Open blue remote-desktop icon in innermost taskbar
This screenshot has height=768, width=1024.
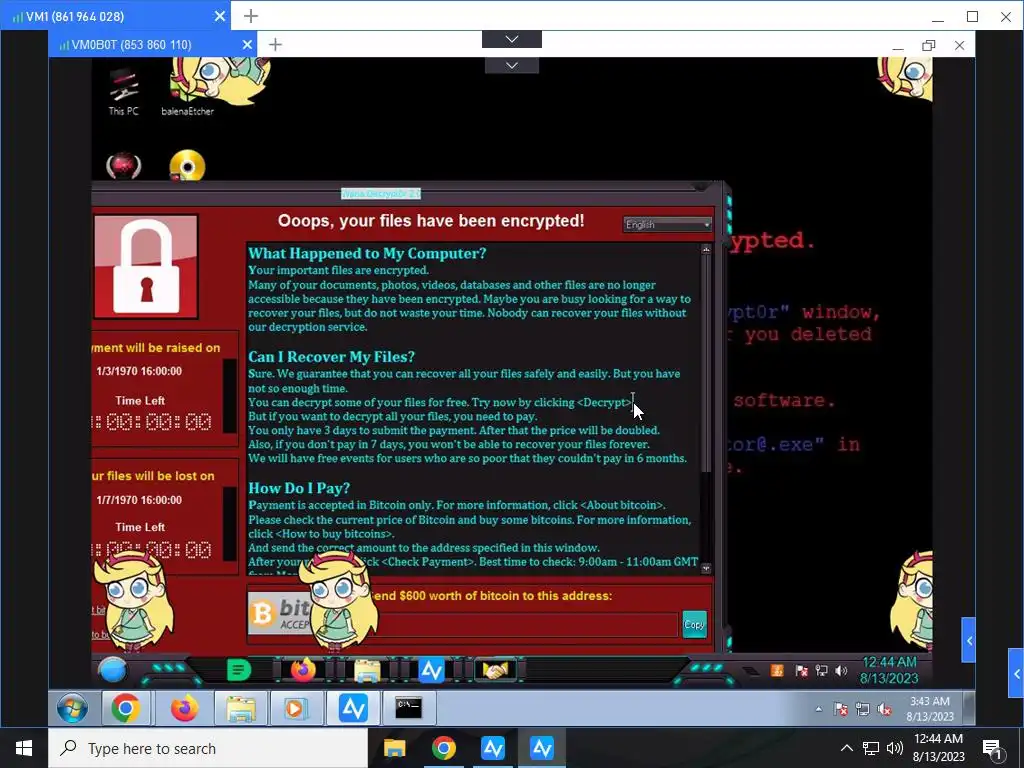pos(432,670)
